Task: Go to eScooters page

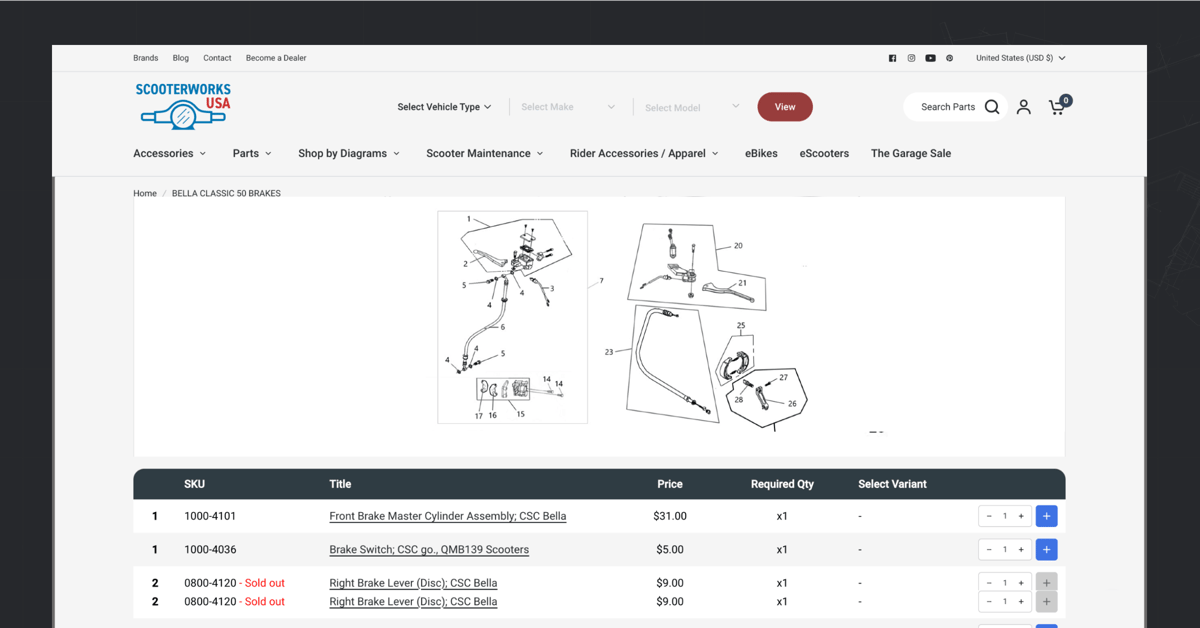Action: point(824,153)
